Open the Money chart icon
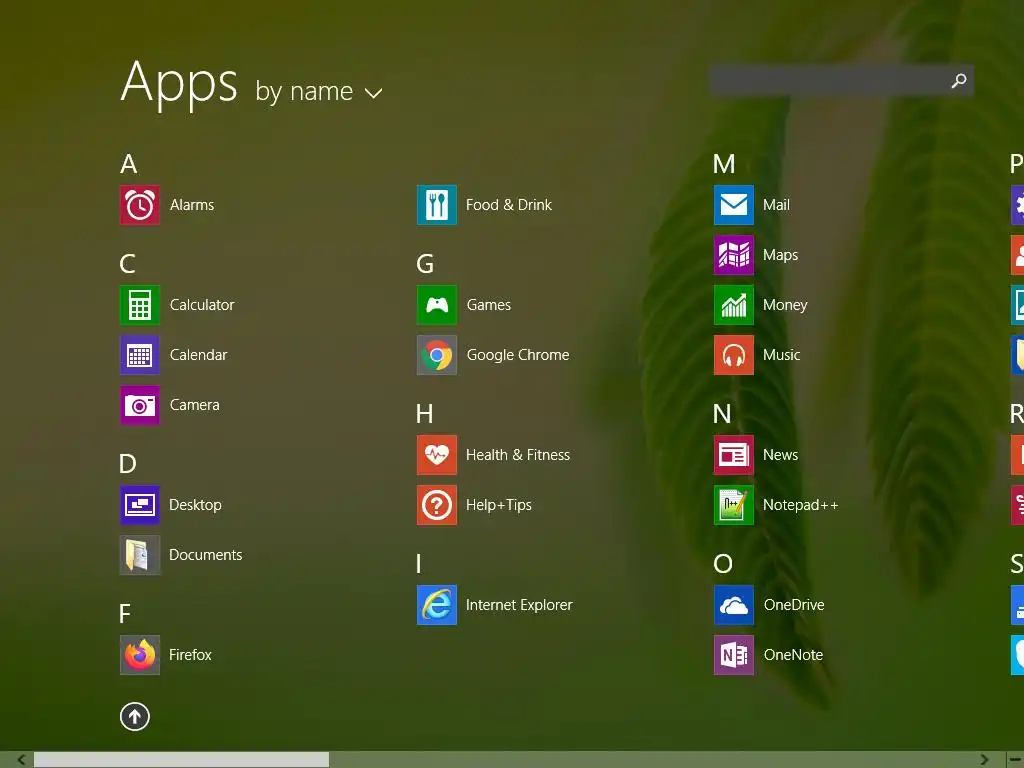The width and height of the screenshot is (1024, 768). (734, 305)
